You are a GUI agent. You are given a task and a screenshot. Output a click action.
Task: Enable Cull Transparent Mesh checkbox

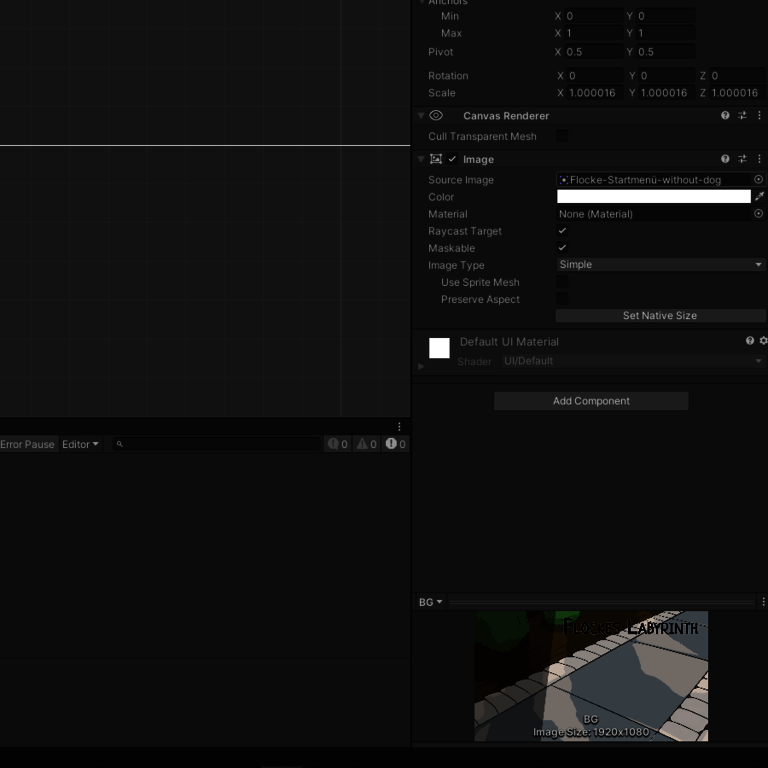point(562,136)
